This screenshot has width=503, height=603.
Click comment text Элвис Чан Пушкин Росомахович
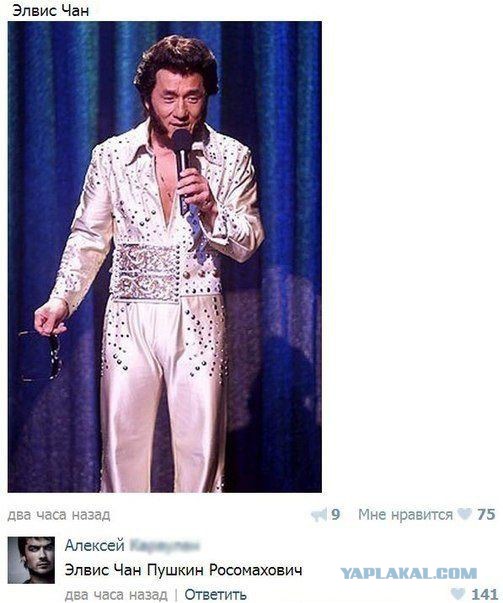click(x=183, y=570)
